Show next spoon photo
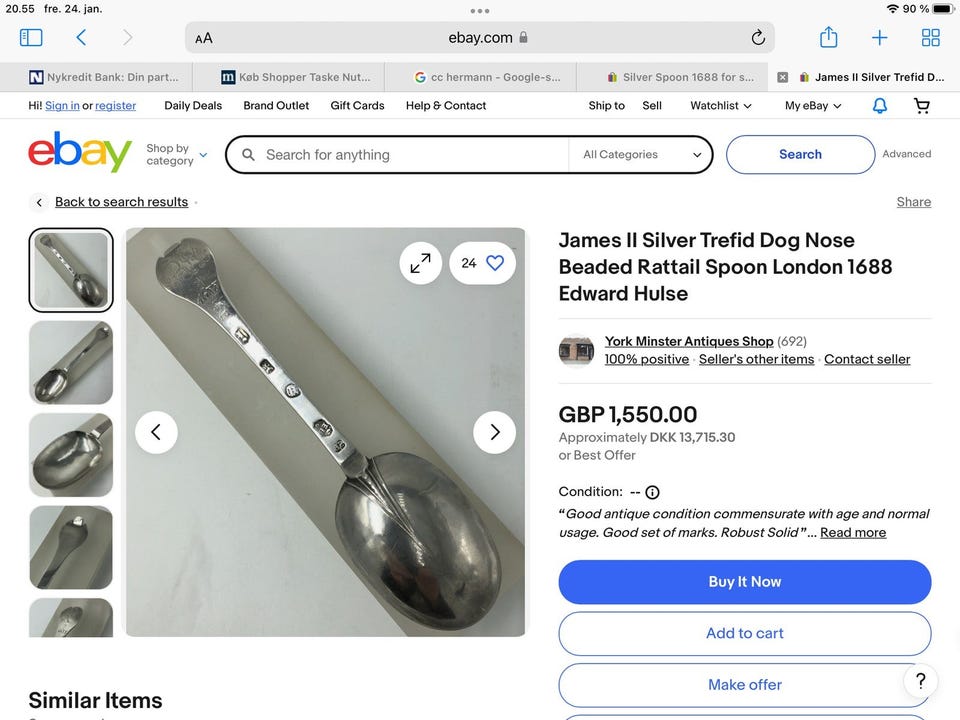 point(494,432)
